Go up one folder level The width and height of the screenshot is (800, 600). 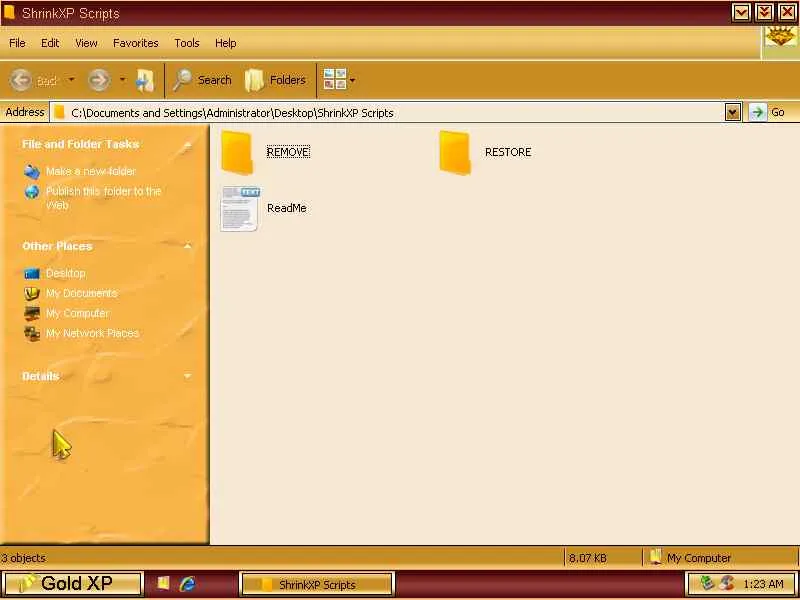coord(145,81)
